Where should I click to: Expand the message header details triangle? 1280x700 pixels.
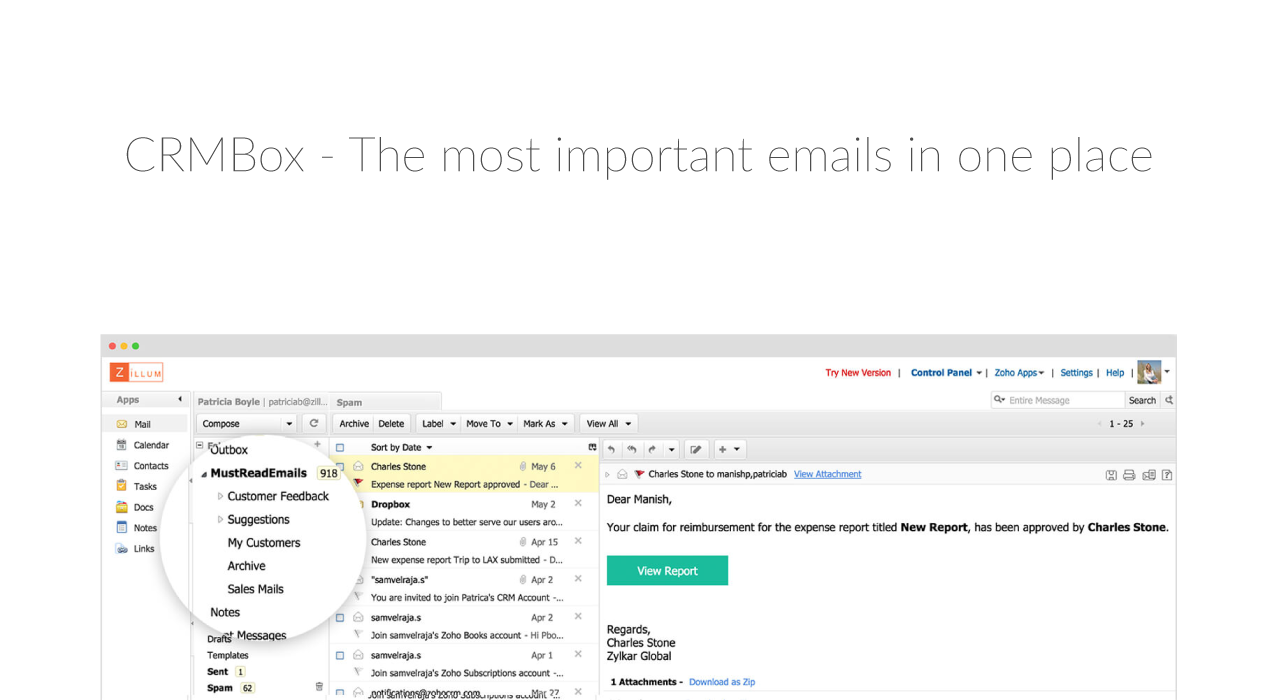click(x=607, y=475)
